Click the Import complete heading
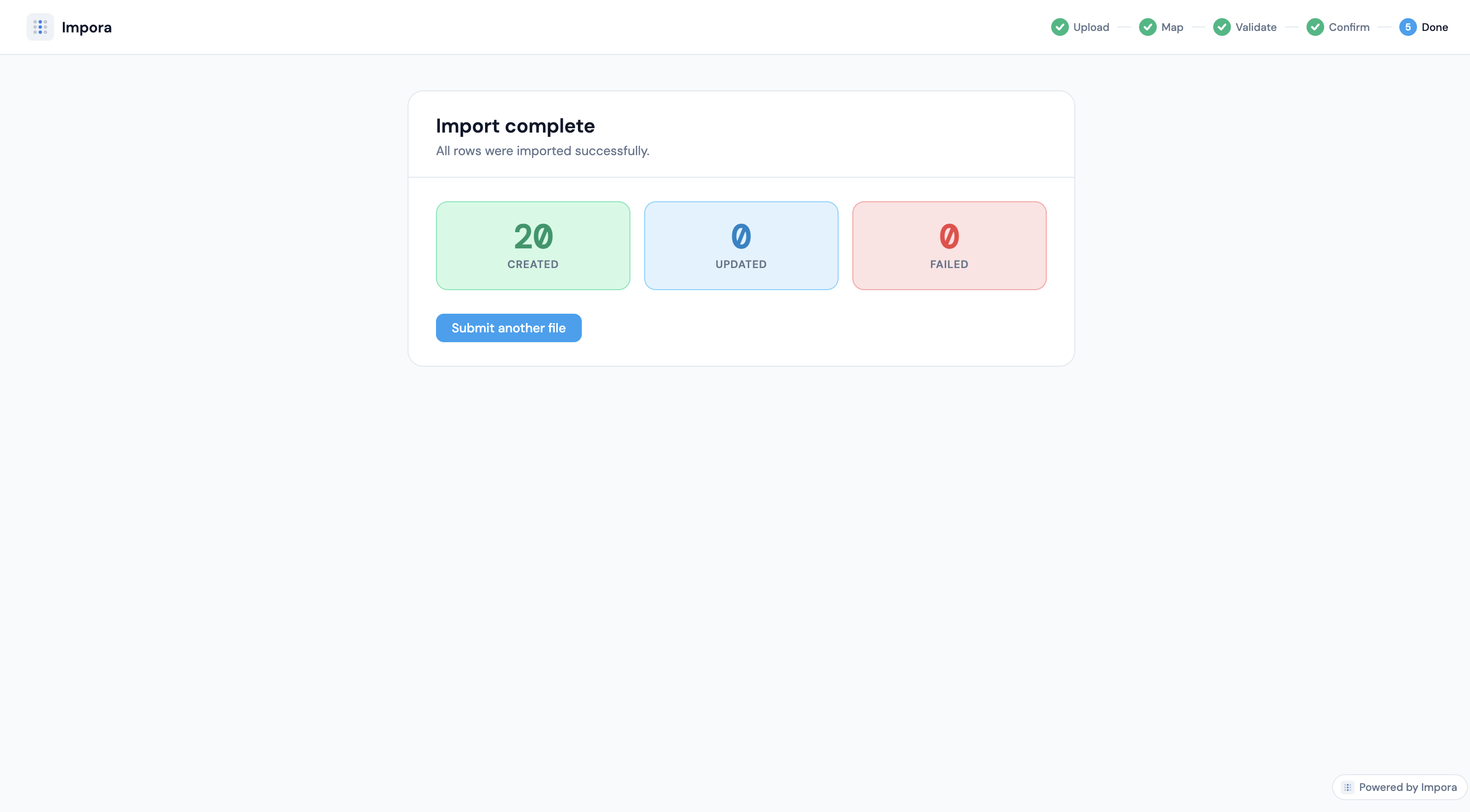Screen dimensions: 1470x812 pyautogui.click(x=516, y=126)
